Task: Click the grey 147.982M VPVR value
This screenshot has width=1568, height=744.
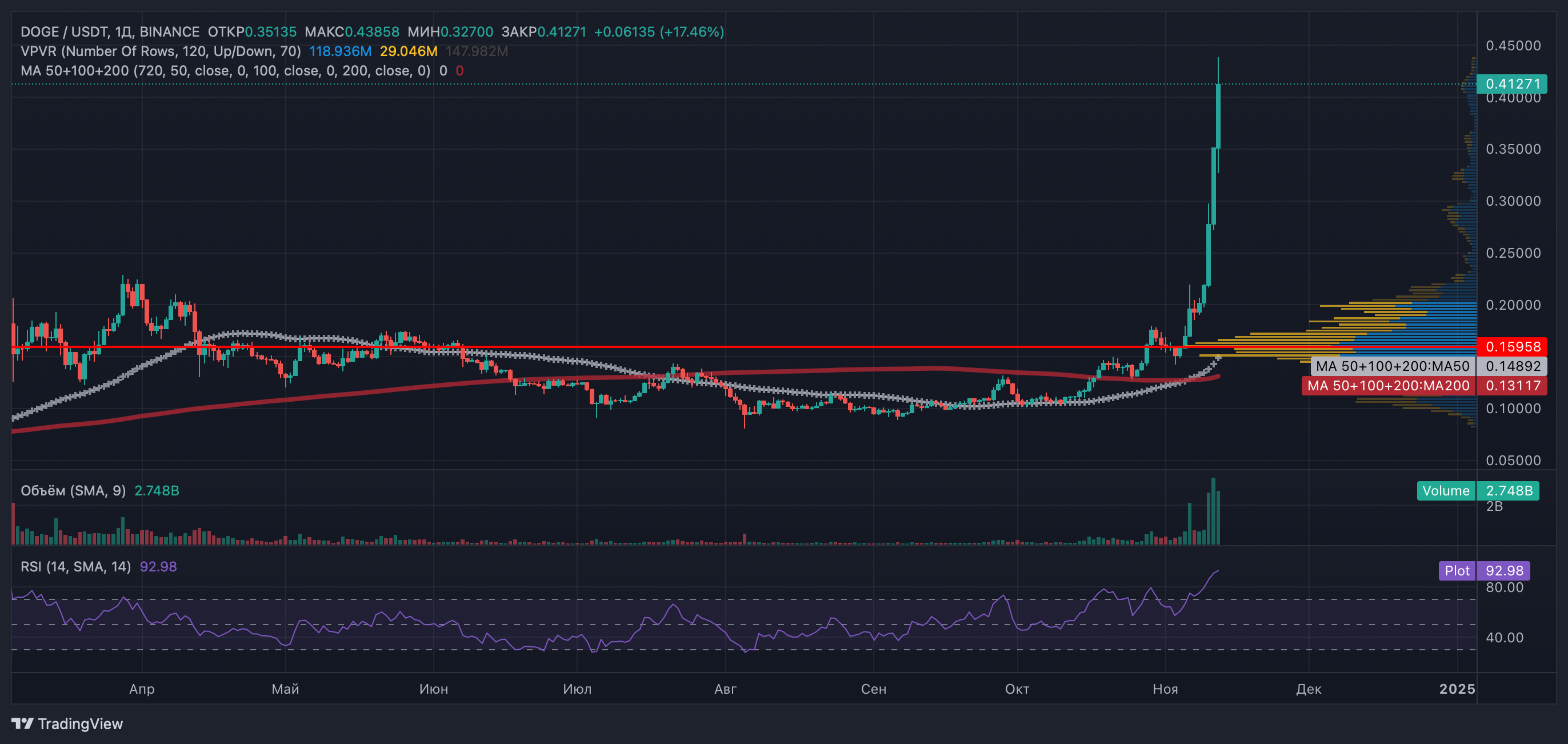Action: 477,51
